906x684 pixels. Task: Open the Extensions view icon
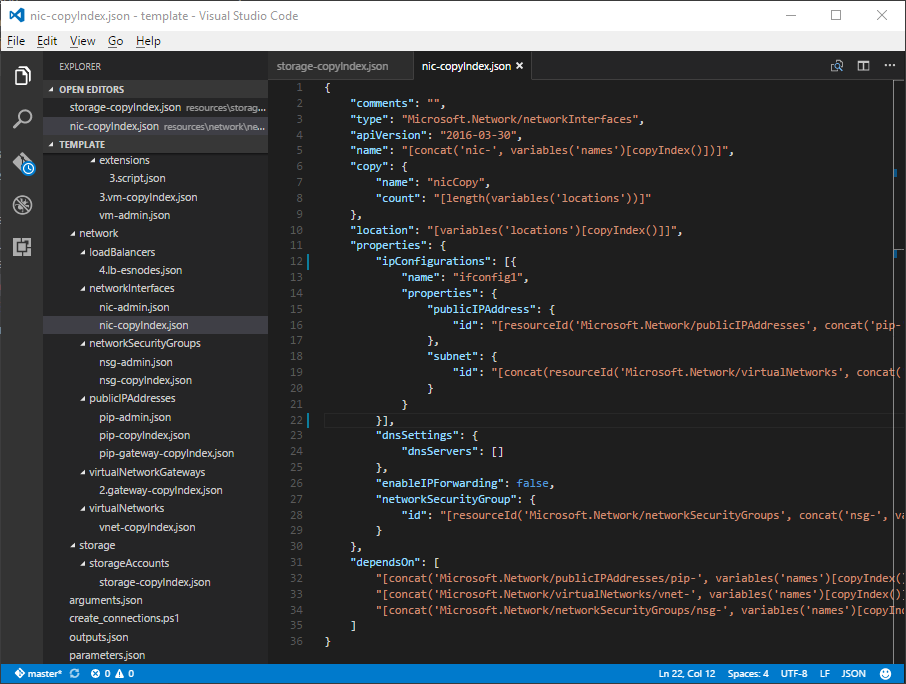[22, 247]
